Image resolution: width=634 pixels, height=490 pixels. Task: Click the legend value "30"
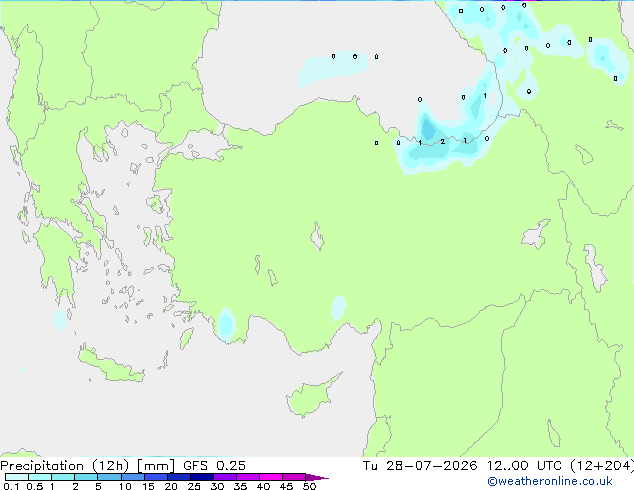point(217,486)
